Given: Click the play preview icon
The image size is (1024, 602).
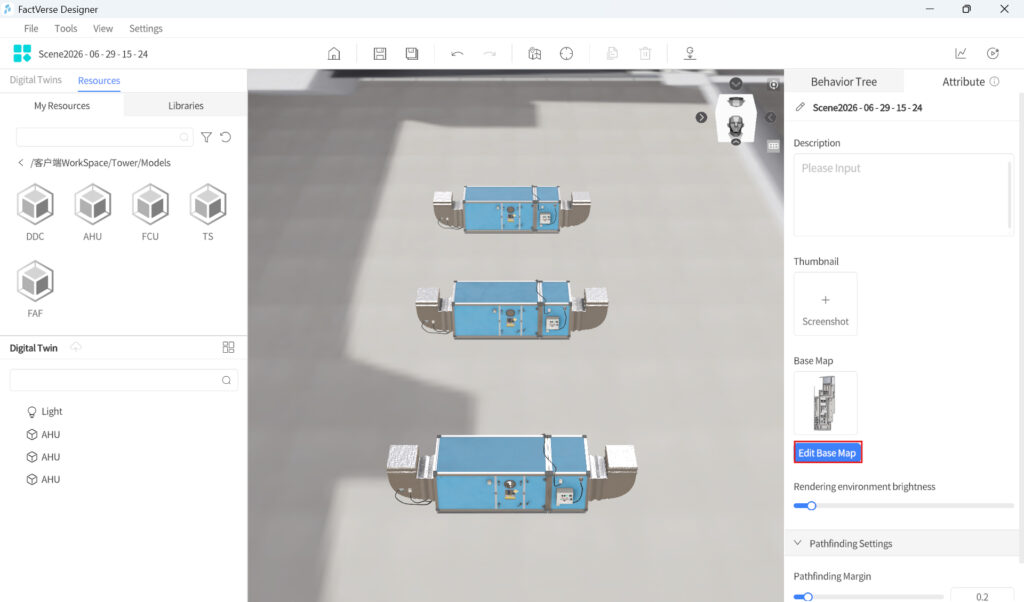Looking at the screenshot, I should pos(993,54).
